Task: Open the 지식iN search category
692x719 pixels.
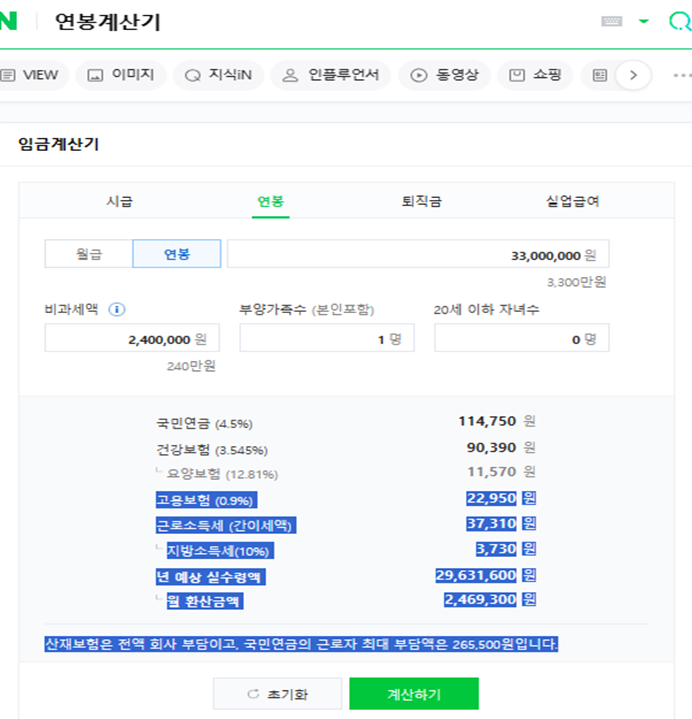Action: coord(218,75)
